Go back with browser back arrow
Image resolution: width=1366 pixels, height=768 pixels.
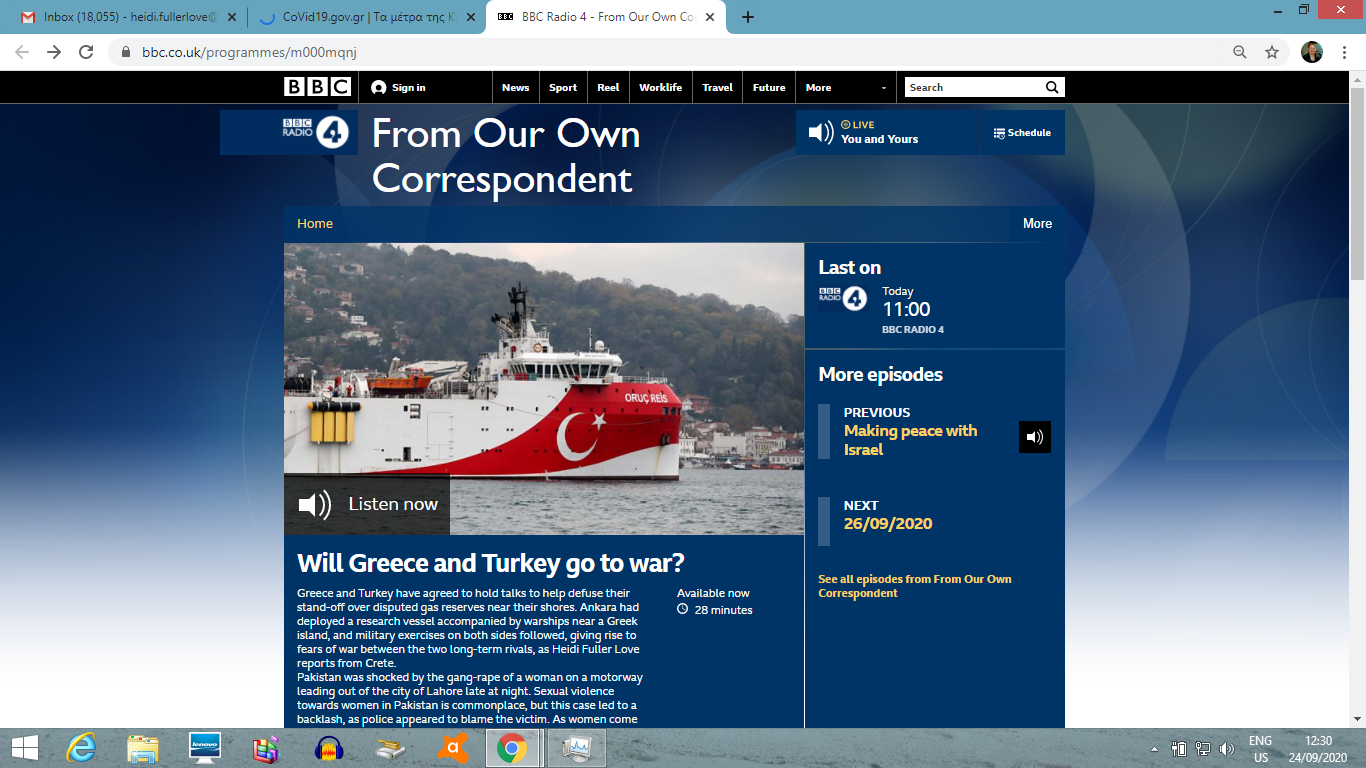point(22,52)
